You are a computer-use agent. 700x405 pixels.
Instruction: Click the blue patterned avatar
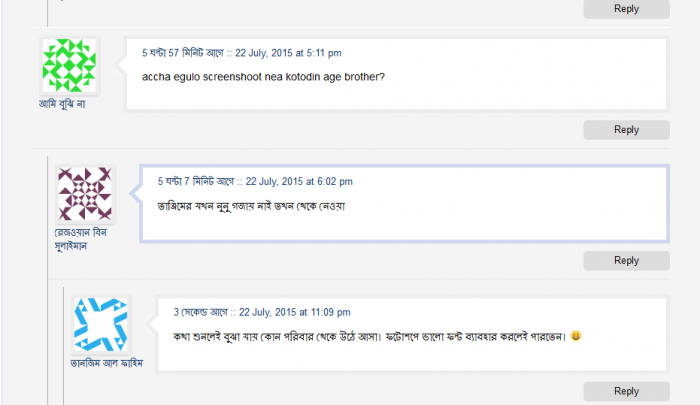click(x=101, y=324)
